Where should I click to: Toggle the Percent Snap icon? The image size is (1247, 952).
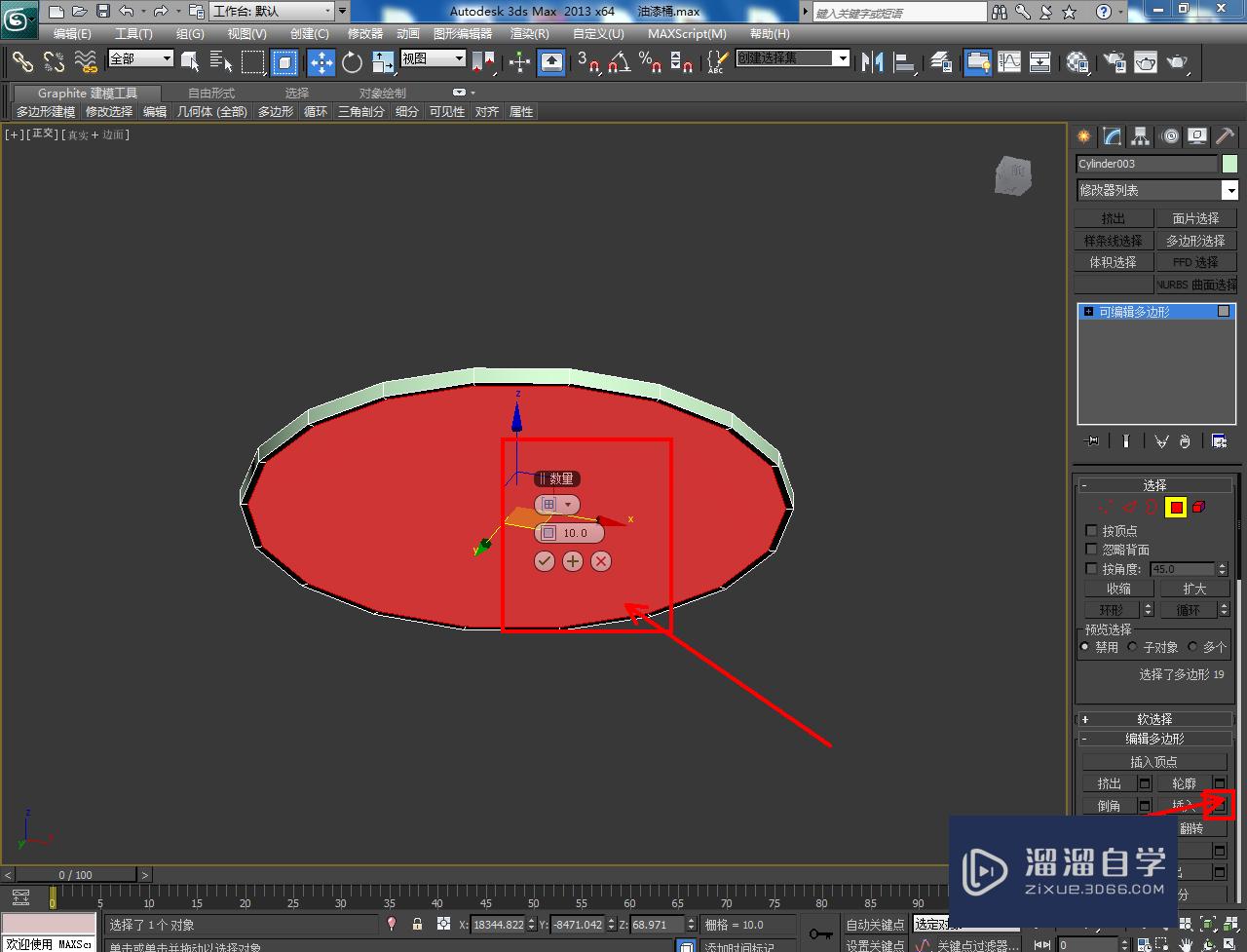point(650,61)
